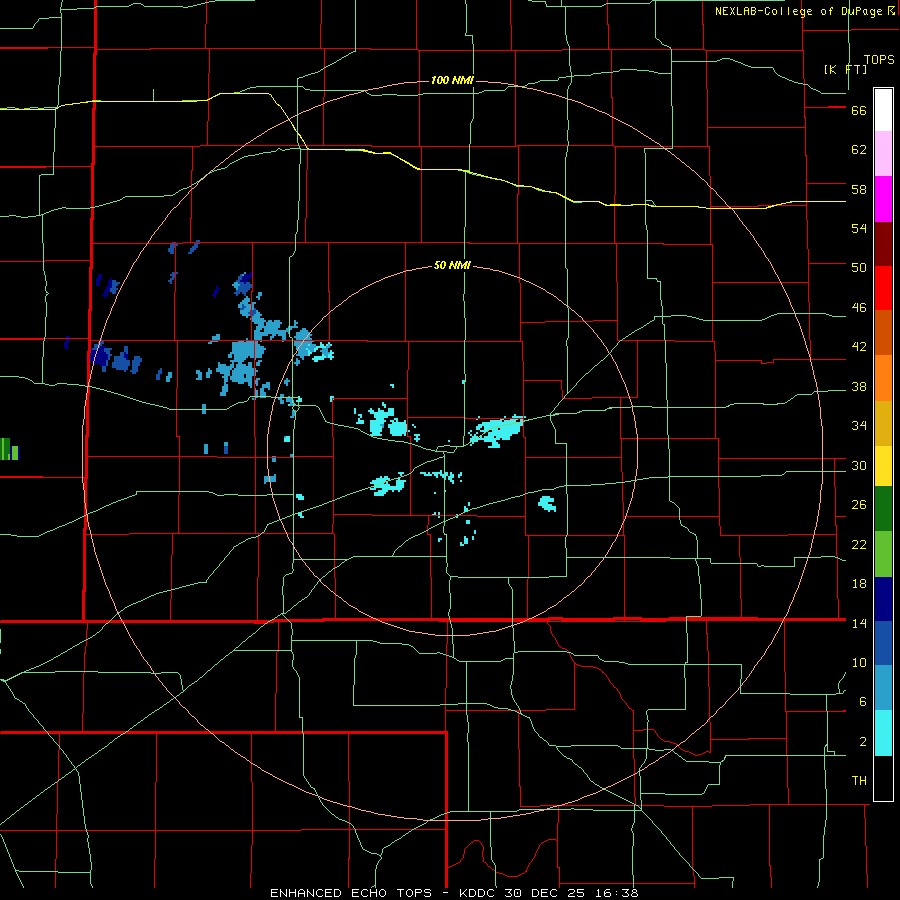Screen dimensions: 900x900
Task: Click the K FT units label
Action: pyautogui.click(x=845, y=69)
